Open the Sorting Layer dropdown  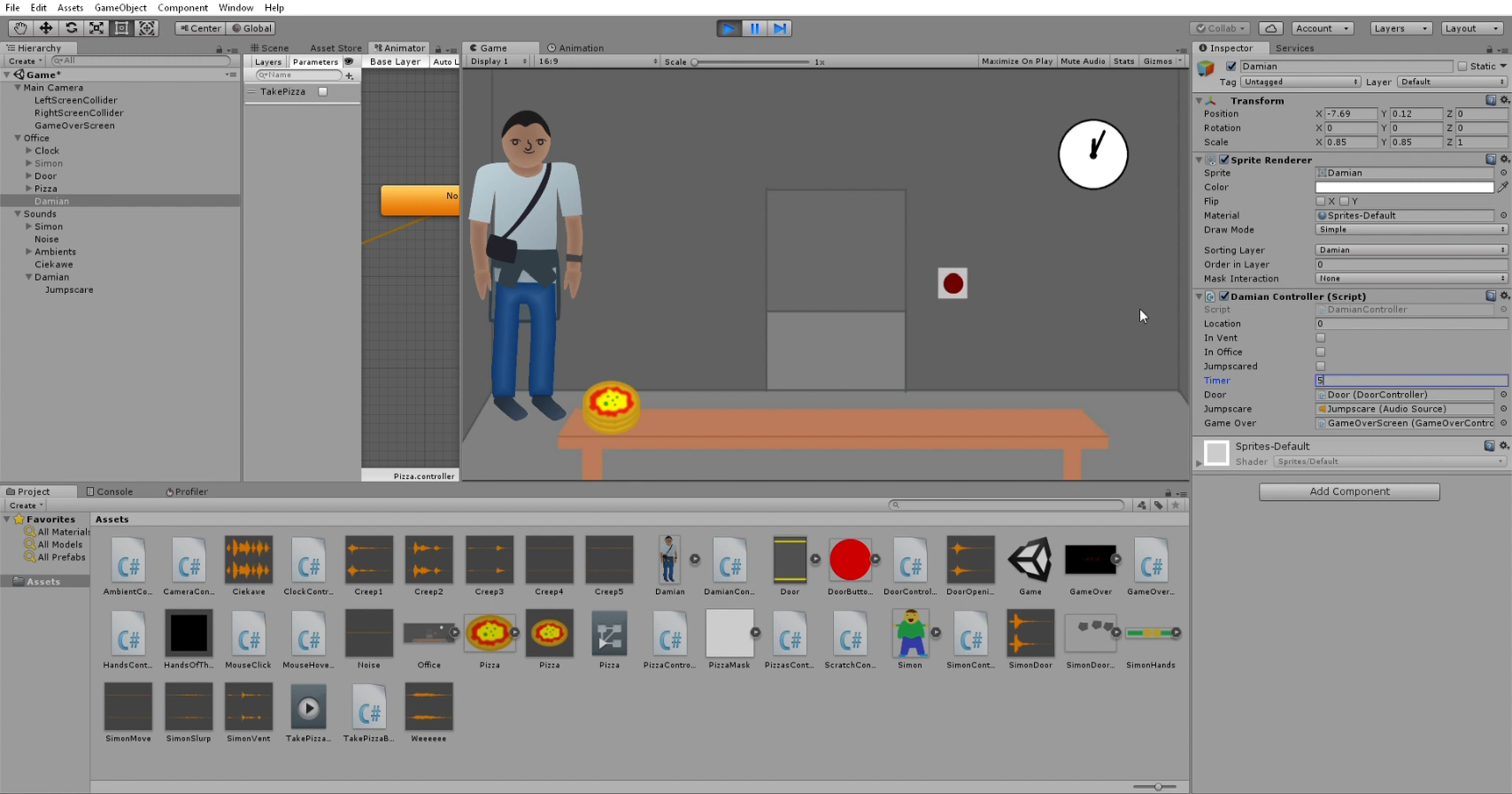[x=1411, y=251]
